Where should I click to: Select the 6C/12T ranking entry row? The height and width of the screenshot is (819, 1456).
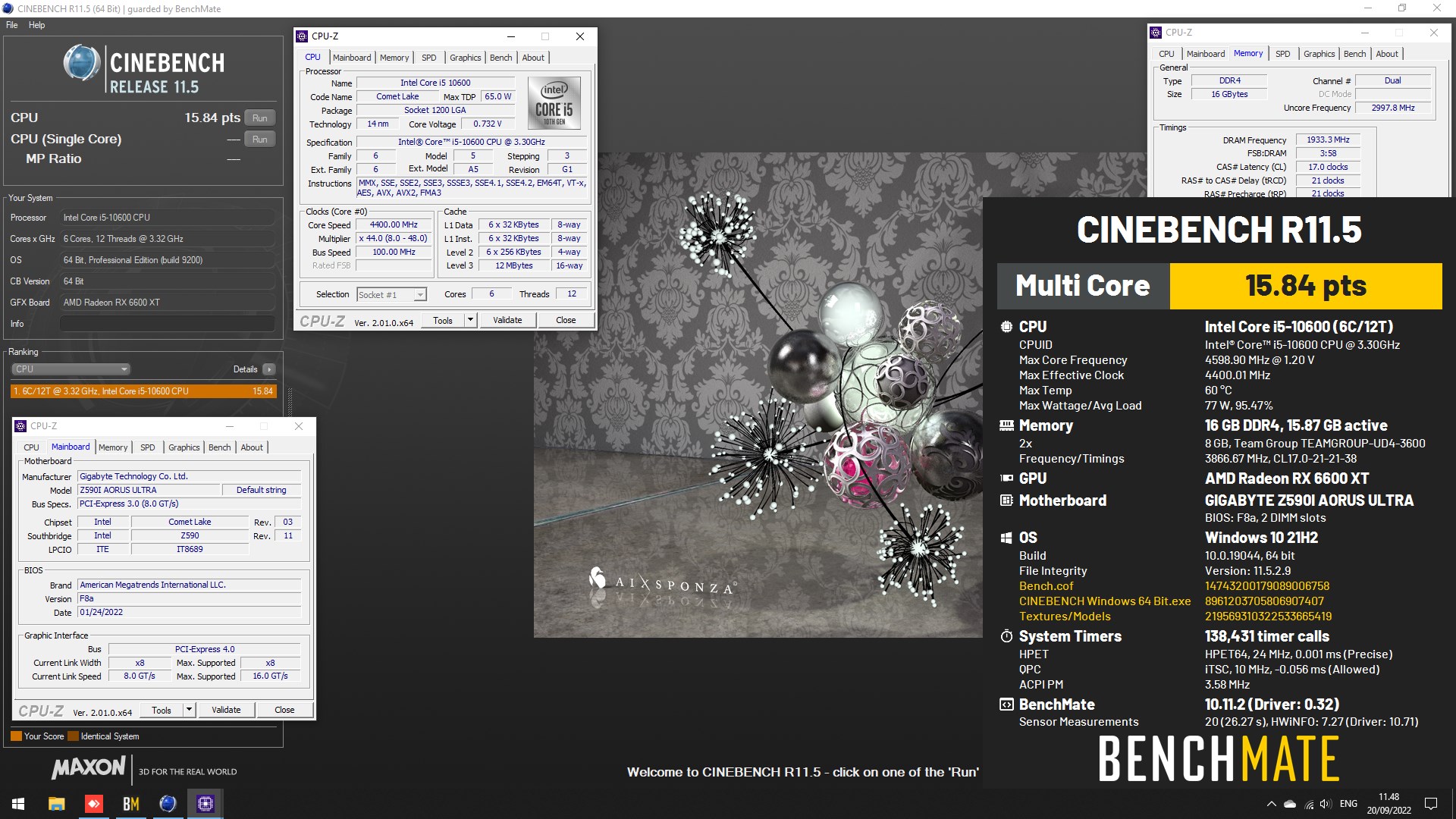143,391
